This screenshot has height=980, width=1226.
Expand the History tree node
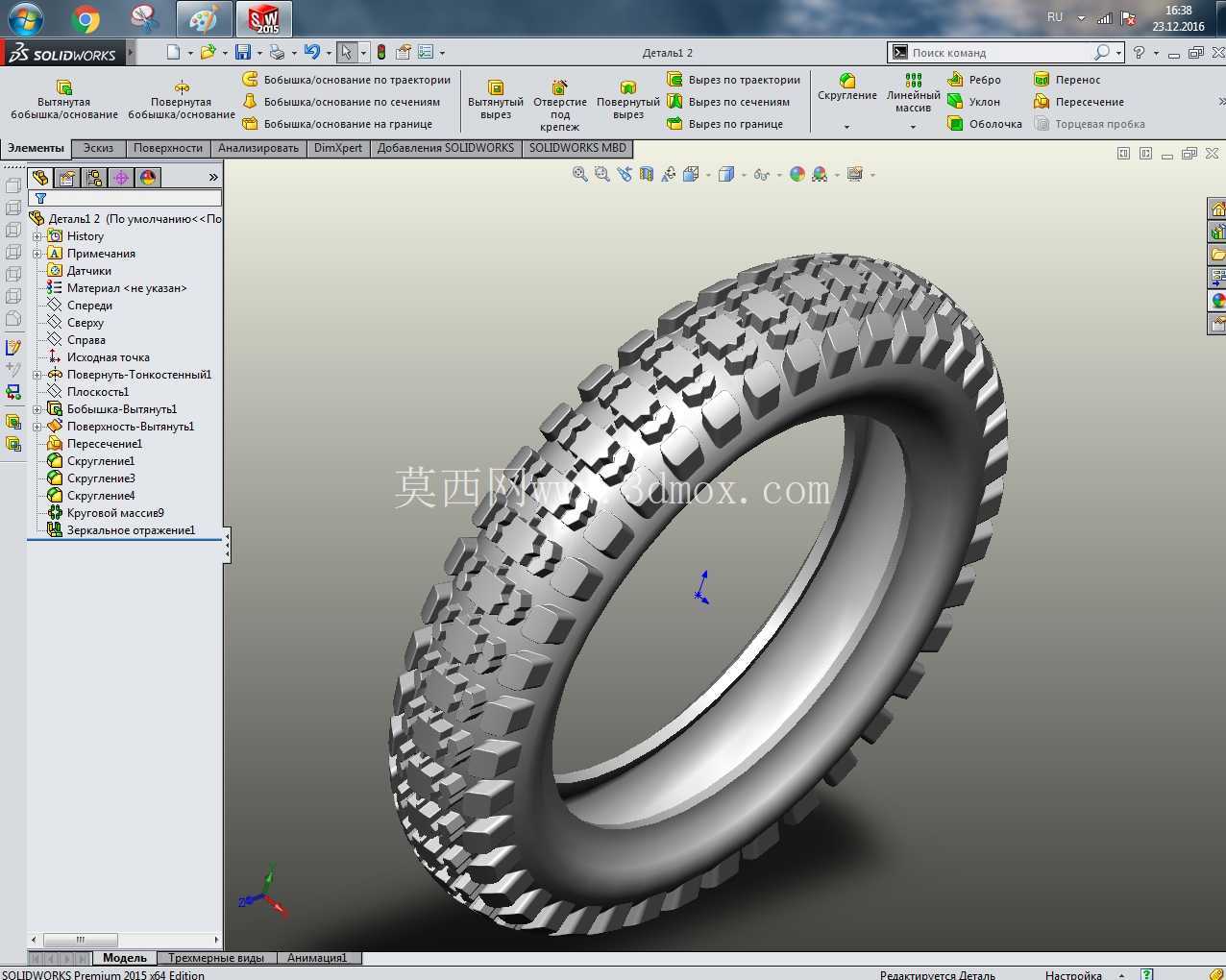pyautogui.click(x=37, y=236)
